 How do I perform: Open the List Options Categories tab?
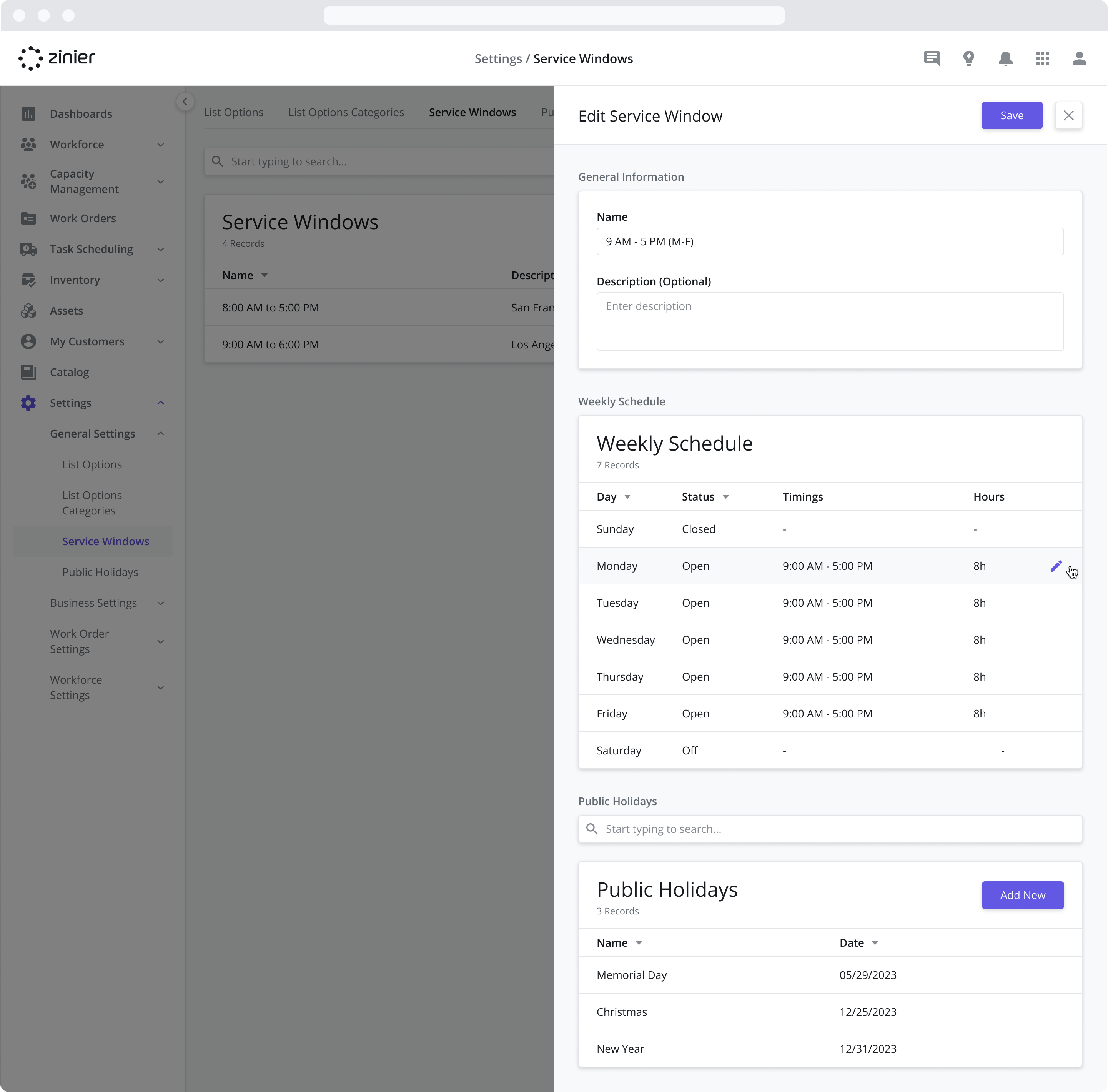pos(346,112)
